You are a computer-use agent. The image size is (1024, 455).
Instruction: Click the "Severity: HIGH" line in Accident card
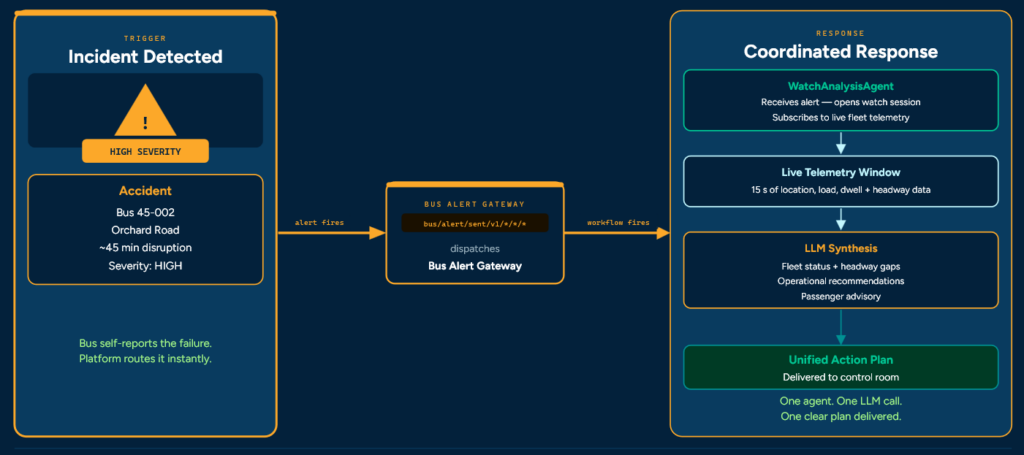(x=145, y=266)
